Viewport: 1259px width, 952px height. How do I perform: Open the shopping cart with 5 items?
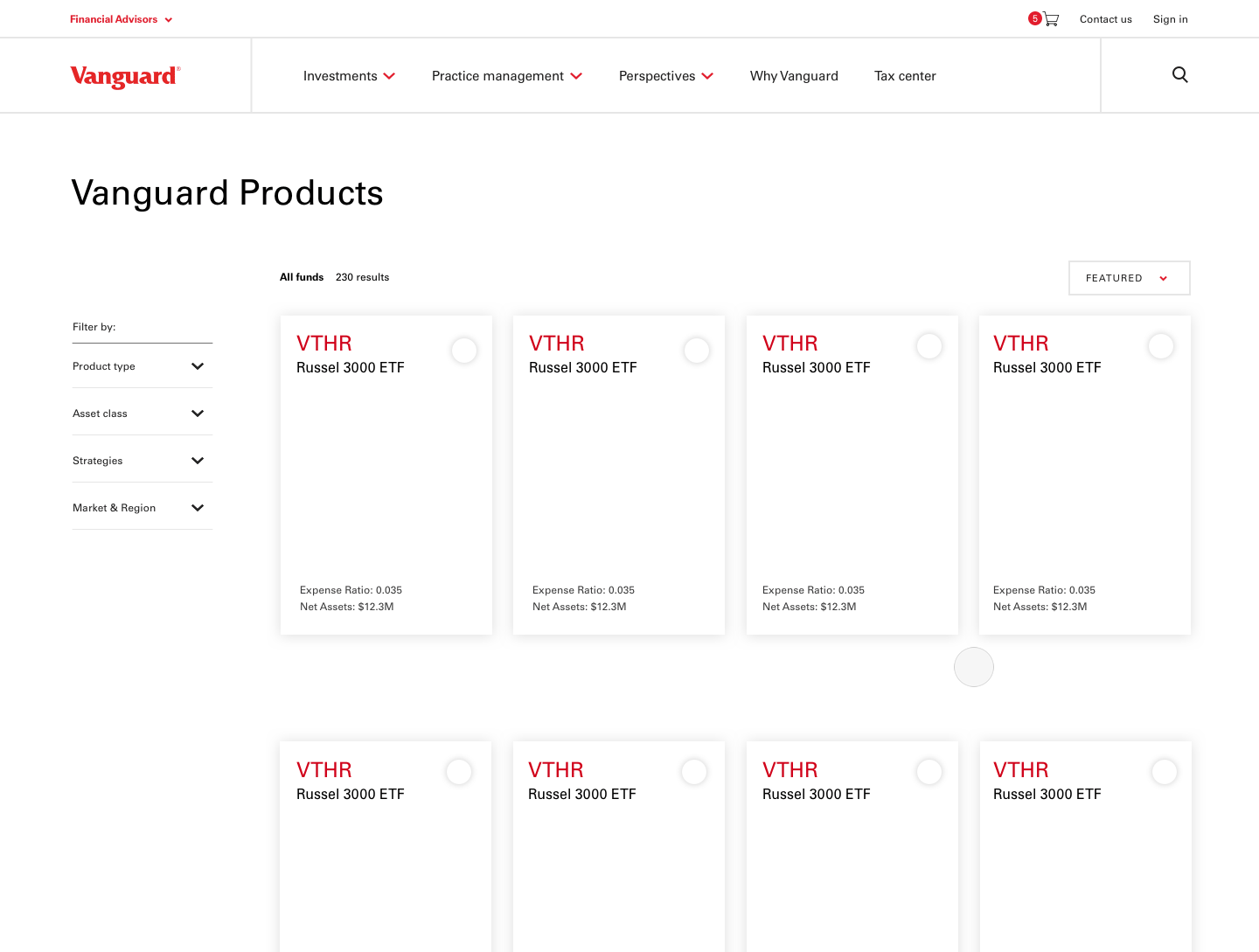[1044, 19]
